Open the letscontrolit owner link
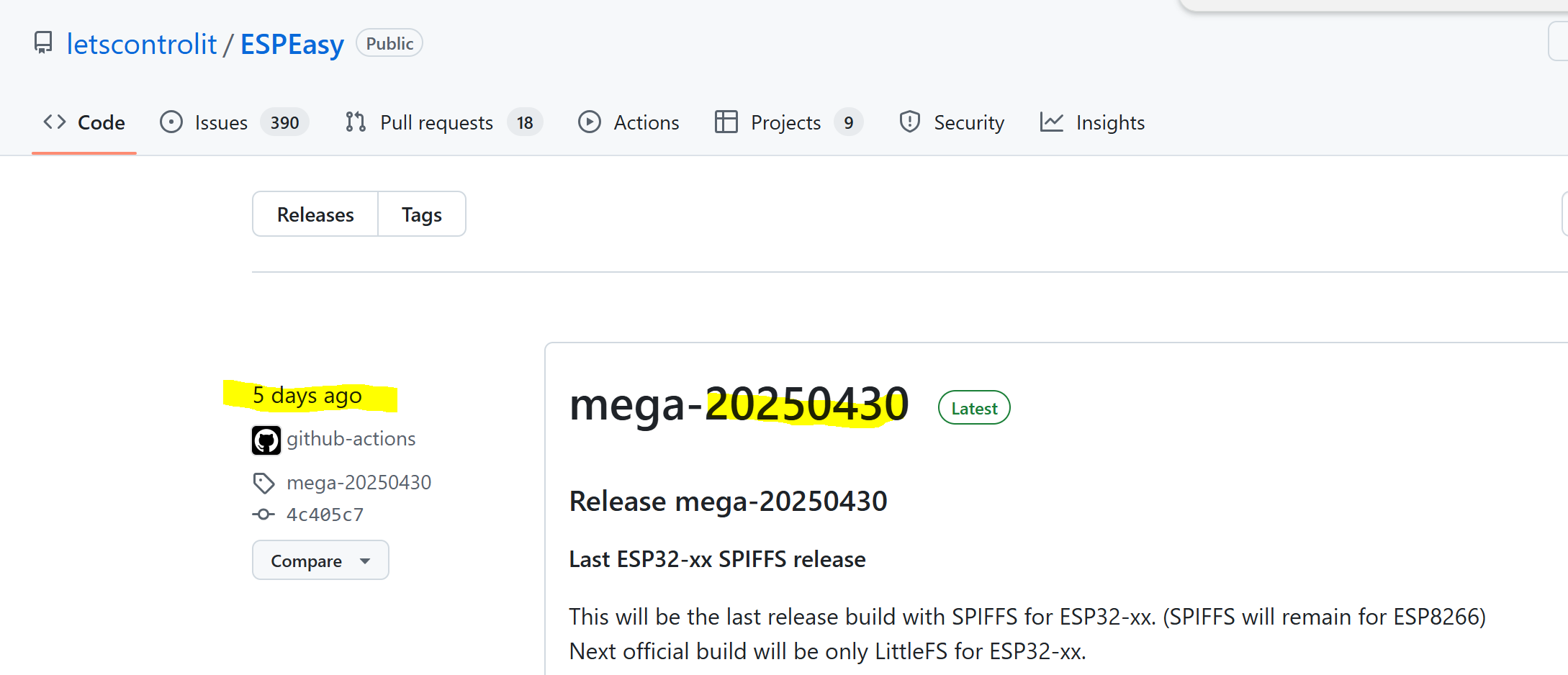Image resolution: width=1568 pixels, height=675 pixels. pyautogui.click(x=141, y=44)
